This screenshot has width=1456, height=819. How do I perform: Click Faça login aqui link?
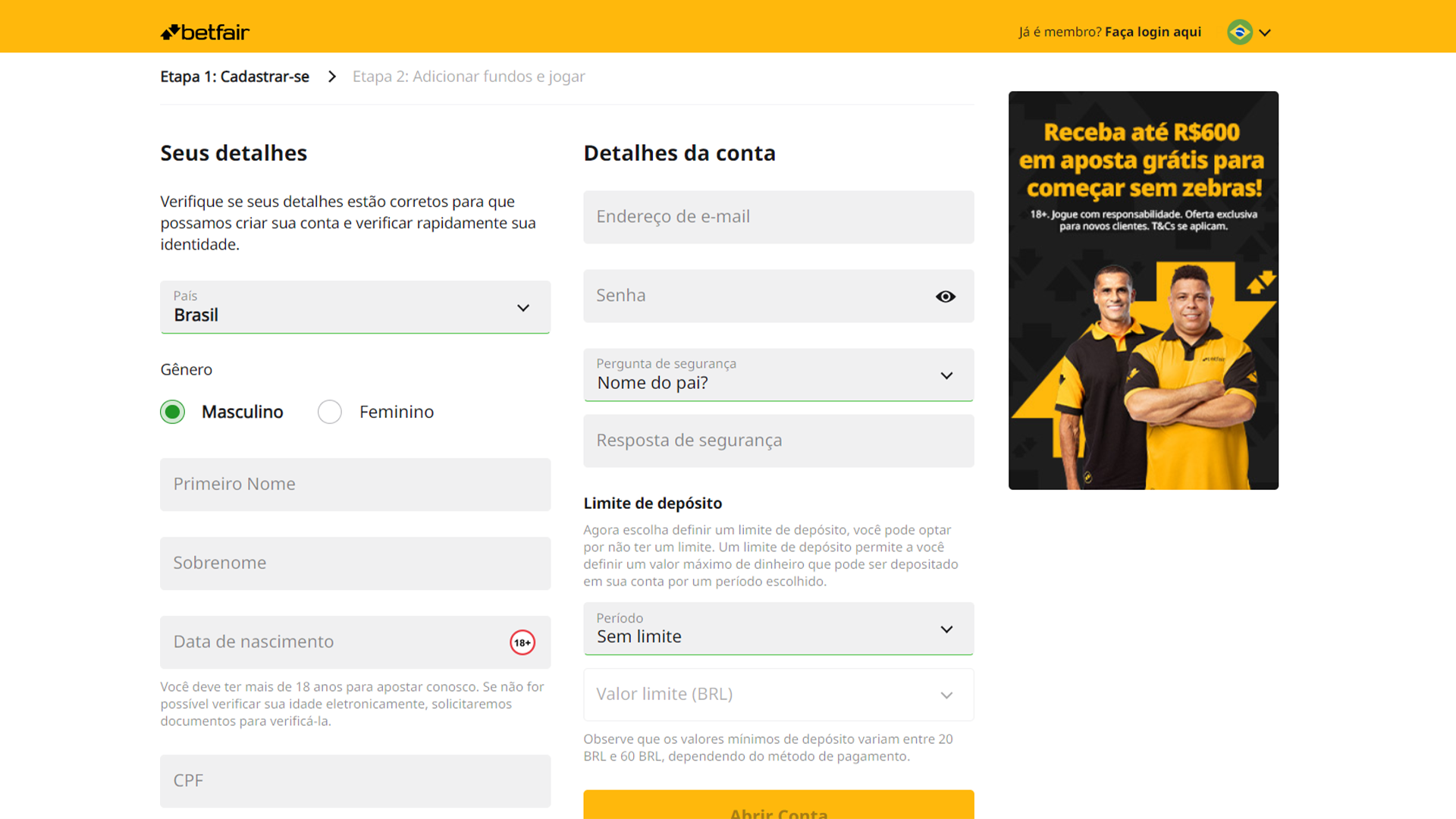1153,32
